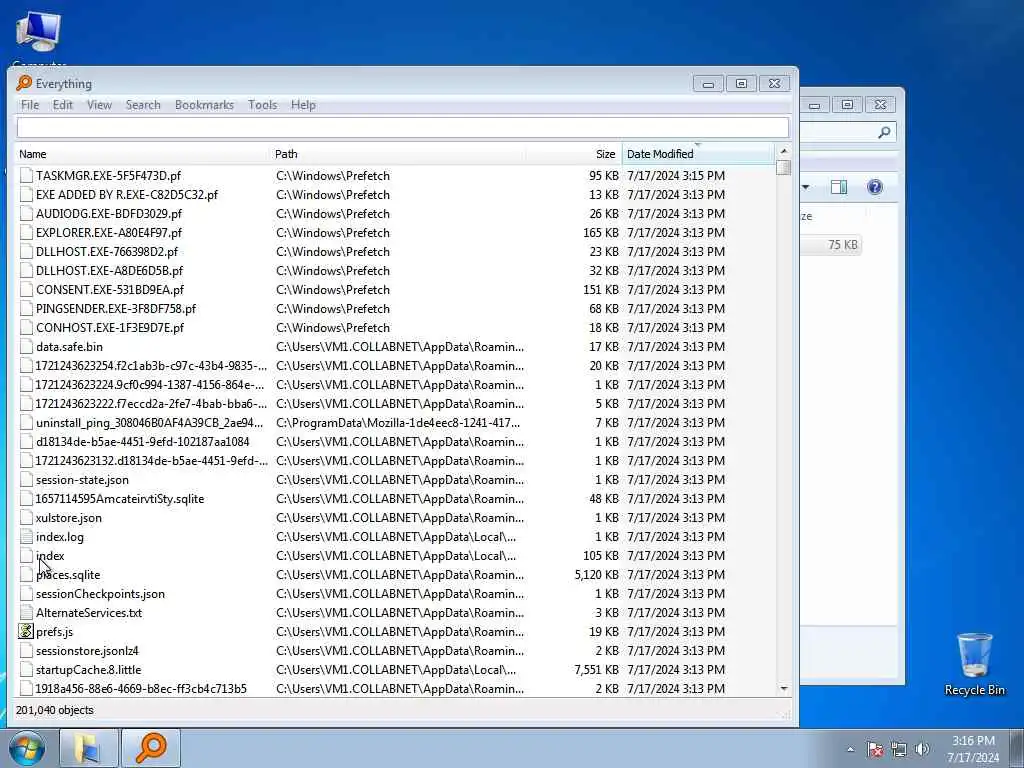Select file icon of startupCache.8.little
The width and height of the screenshot is (1024, 768).
click(x=26, y=669)
